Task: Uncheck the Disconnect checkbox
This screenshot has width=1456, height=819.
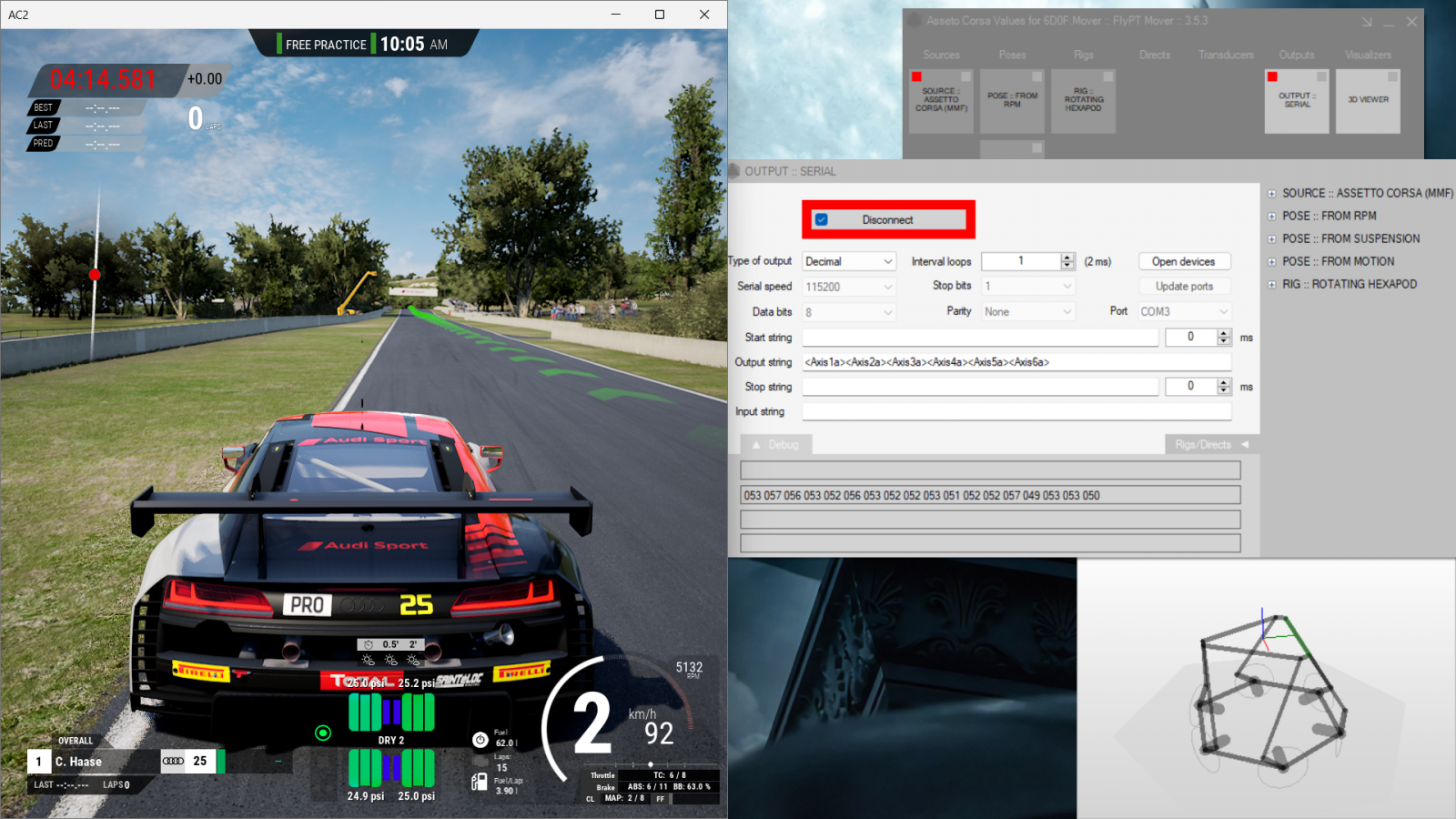Action: 822,220
